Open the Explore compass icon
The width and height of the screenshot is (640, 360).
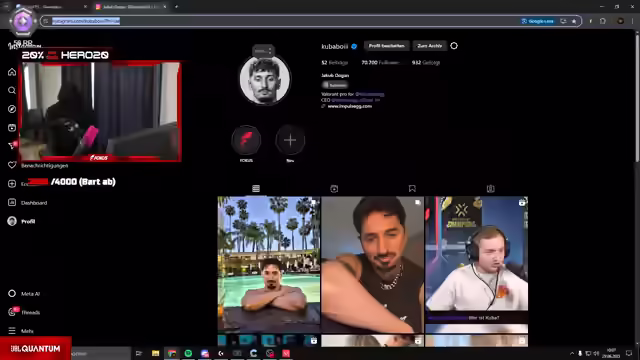(x=12, y=109)
